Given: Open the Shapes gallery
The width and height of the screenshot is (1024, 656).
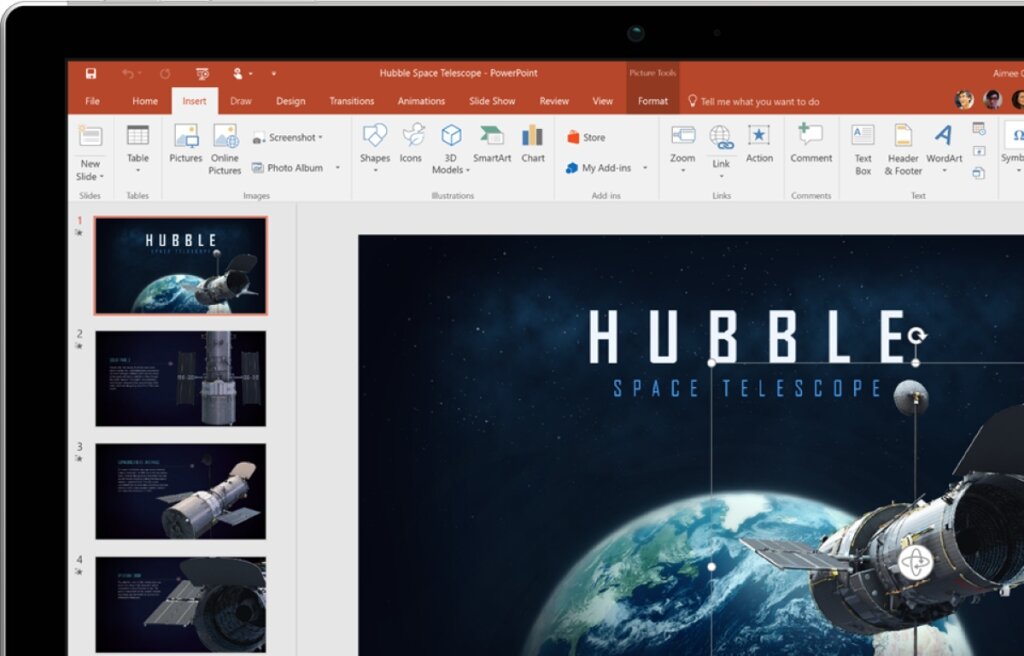Looking at the screenshot, I should [x=375, y=148].
